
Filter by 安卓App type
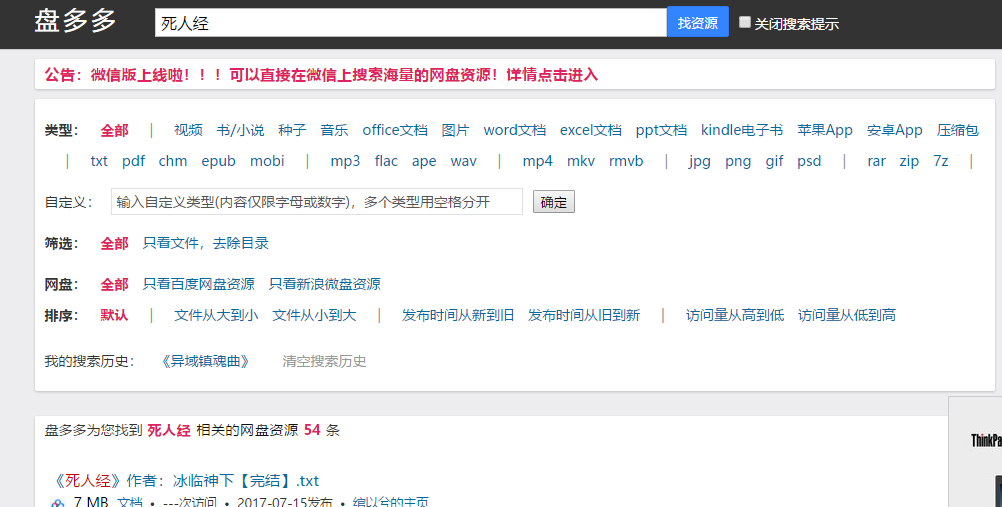(x=895, y=130)
